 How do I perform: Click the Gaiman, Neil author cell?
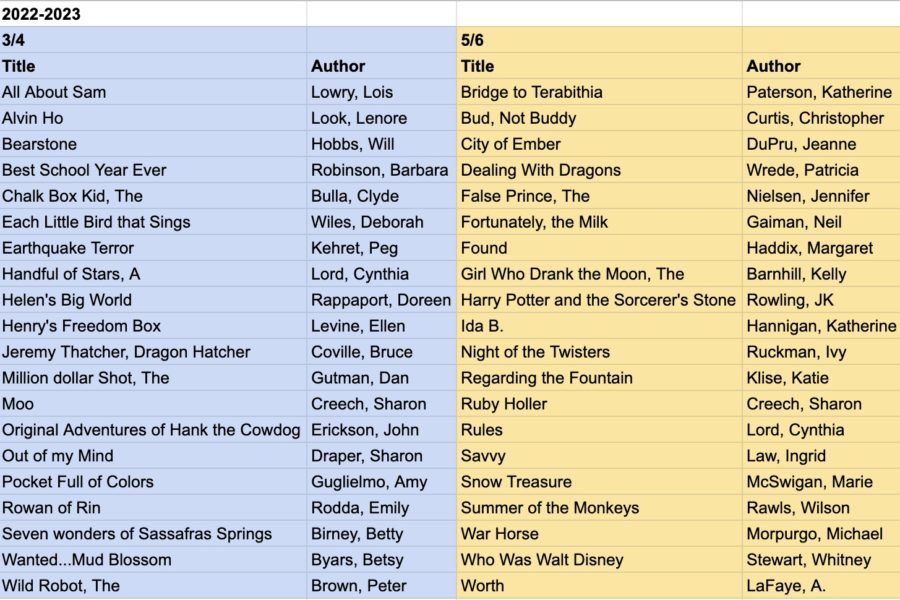tap(821, 222)
